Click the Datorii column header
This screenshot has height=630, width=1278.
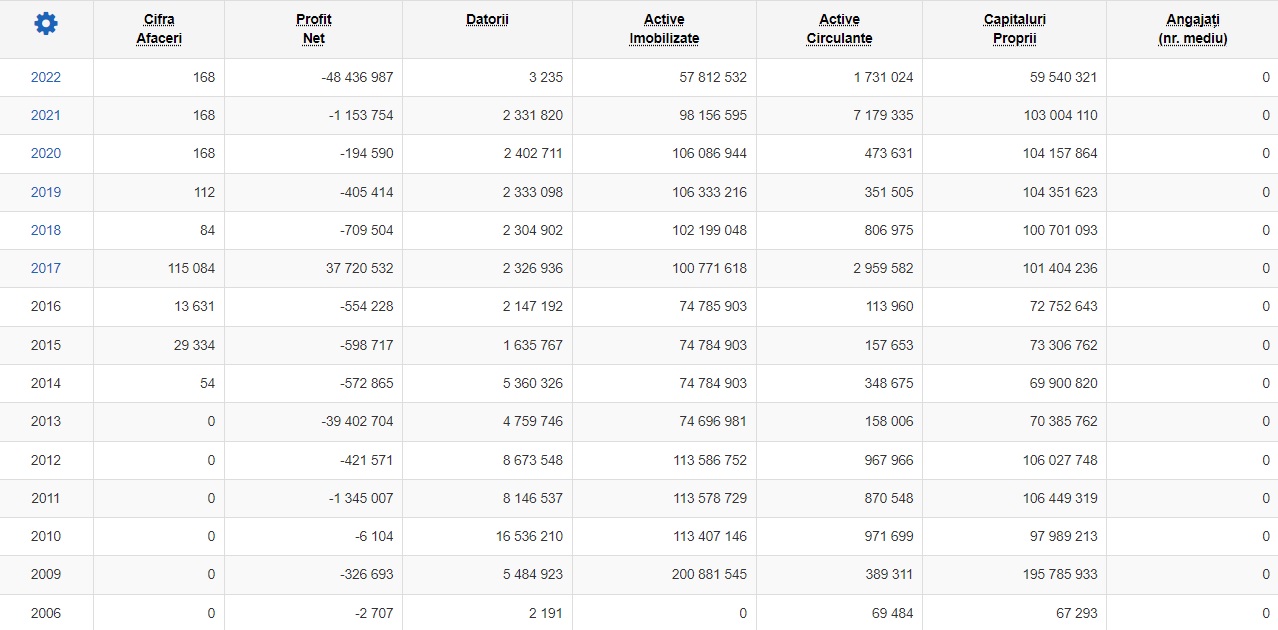pos(487,20)
